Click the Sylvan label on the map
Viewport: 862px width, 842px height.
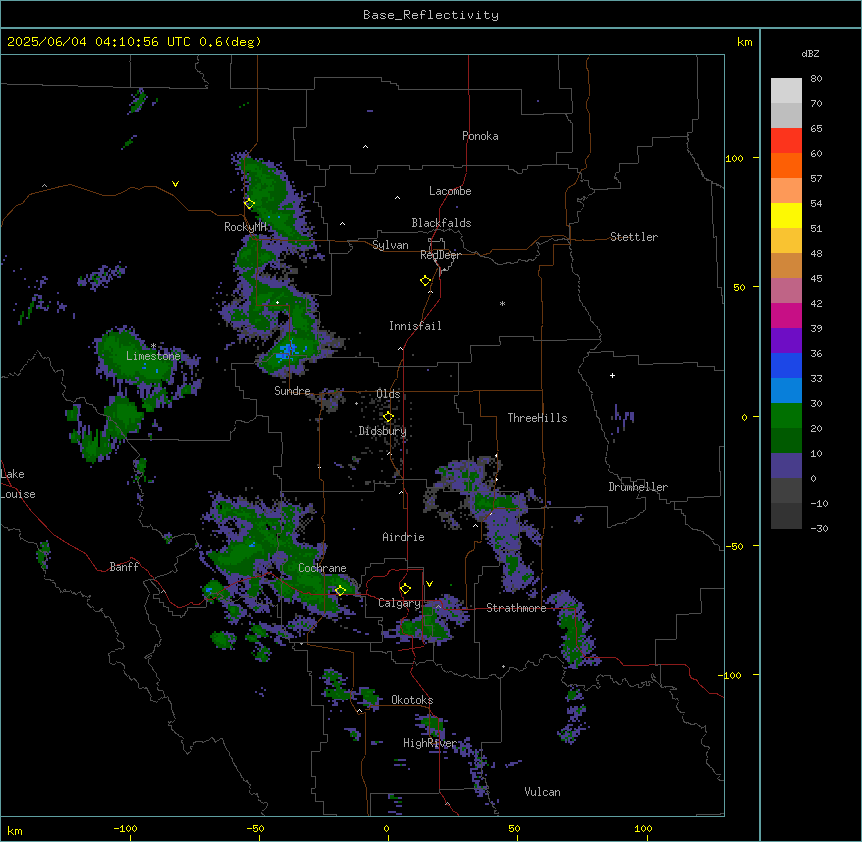[390, 245]
